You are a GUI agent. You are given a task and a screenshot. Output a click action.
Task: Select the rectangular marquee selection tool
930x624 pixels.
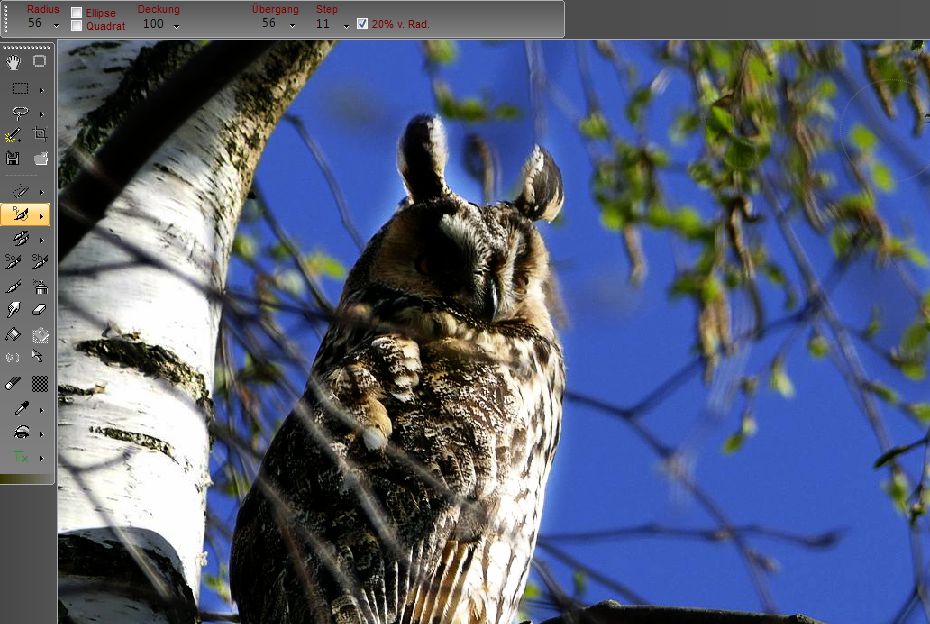(x=19, y=89)
